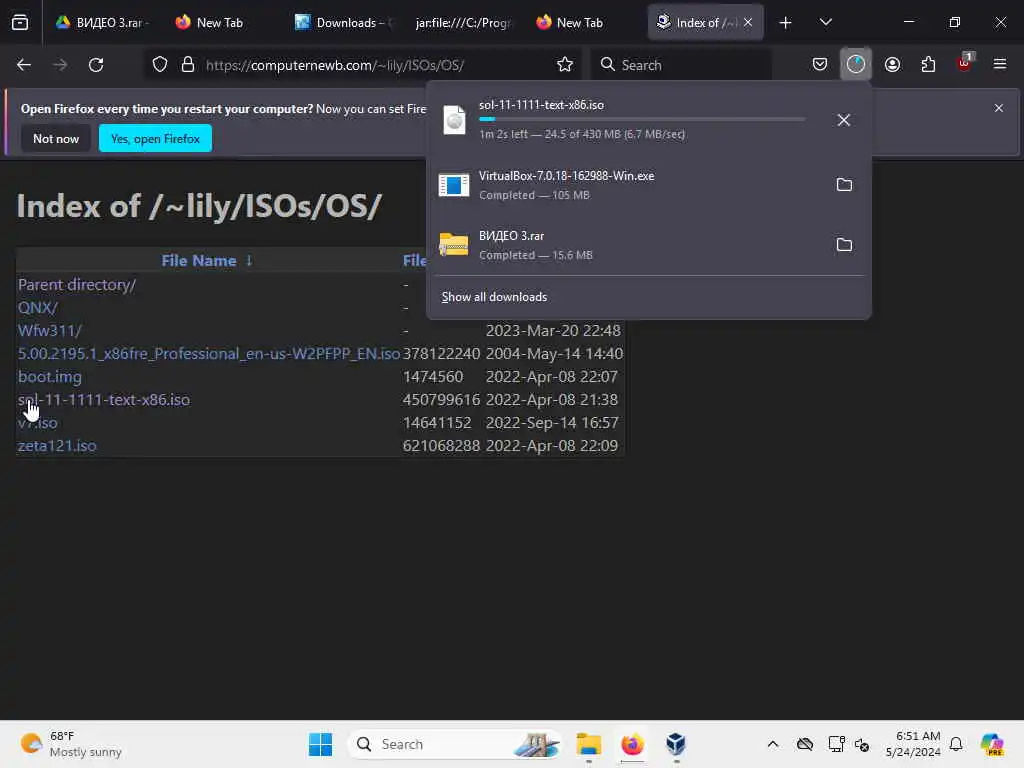Open the Firefox View icon
1024x768 pixels.
click(20, 22)
